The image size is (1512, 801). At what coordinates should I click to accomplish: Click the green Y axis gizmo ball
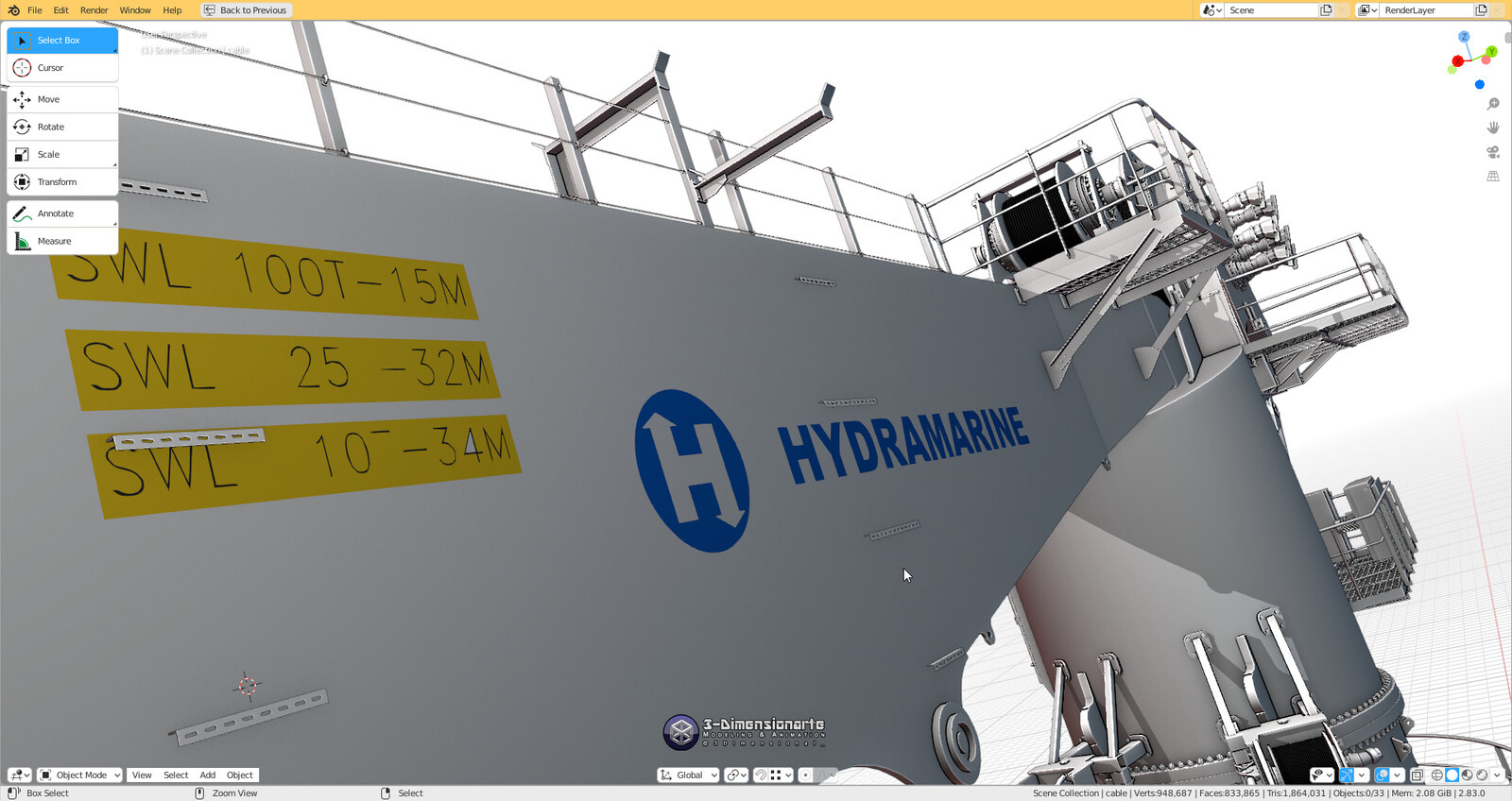(x=1491, y=51)
